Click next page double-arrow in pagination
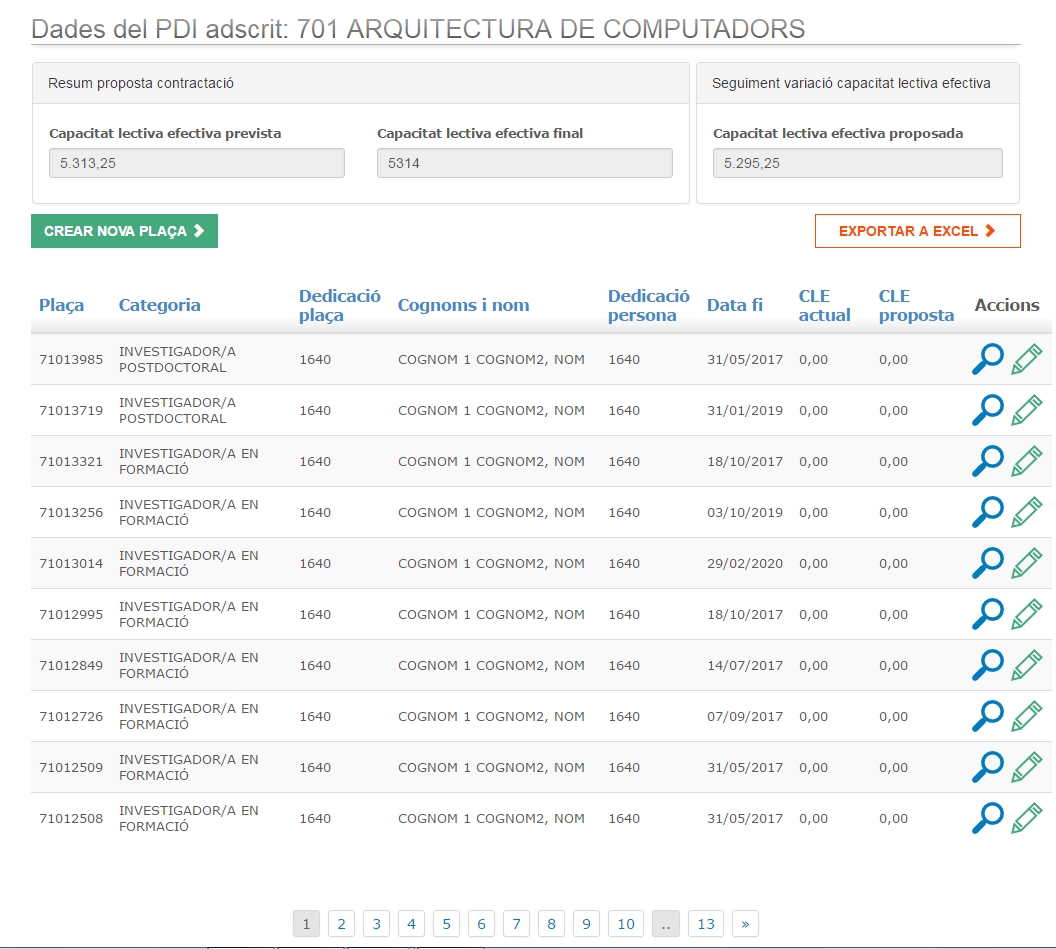This screenshot has height=949, width=1056. coord(745,924)
